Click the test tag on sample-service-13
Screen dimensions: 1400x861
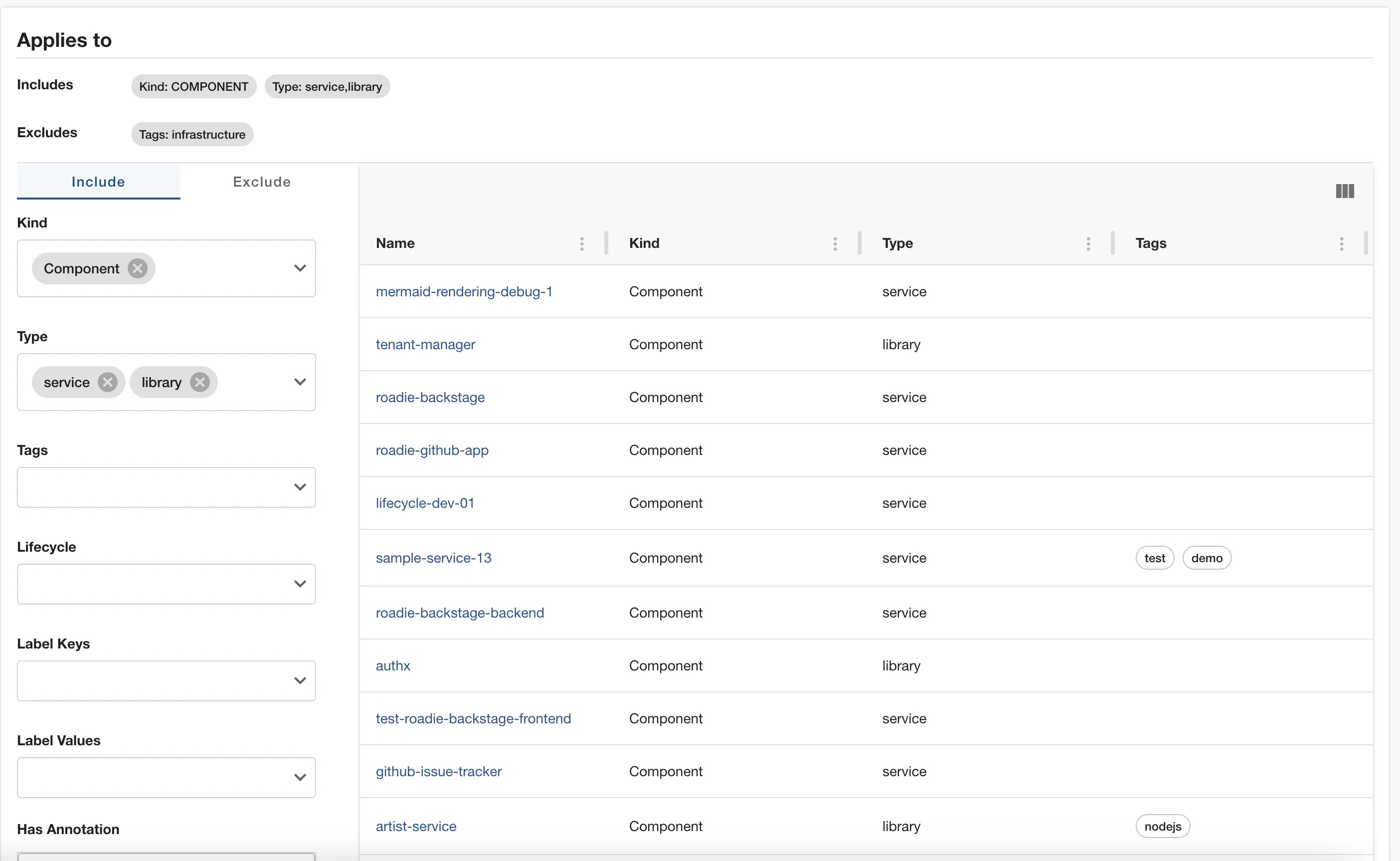(x=1154, y=558)
